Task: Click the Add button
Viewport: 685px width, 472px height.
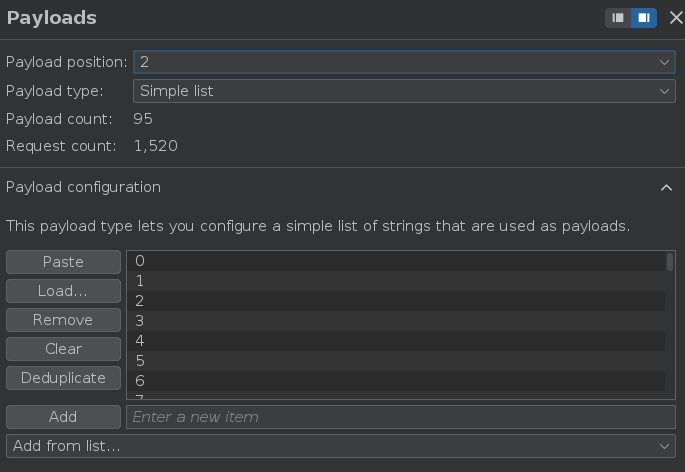Action: tap(63, 417)
